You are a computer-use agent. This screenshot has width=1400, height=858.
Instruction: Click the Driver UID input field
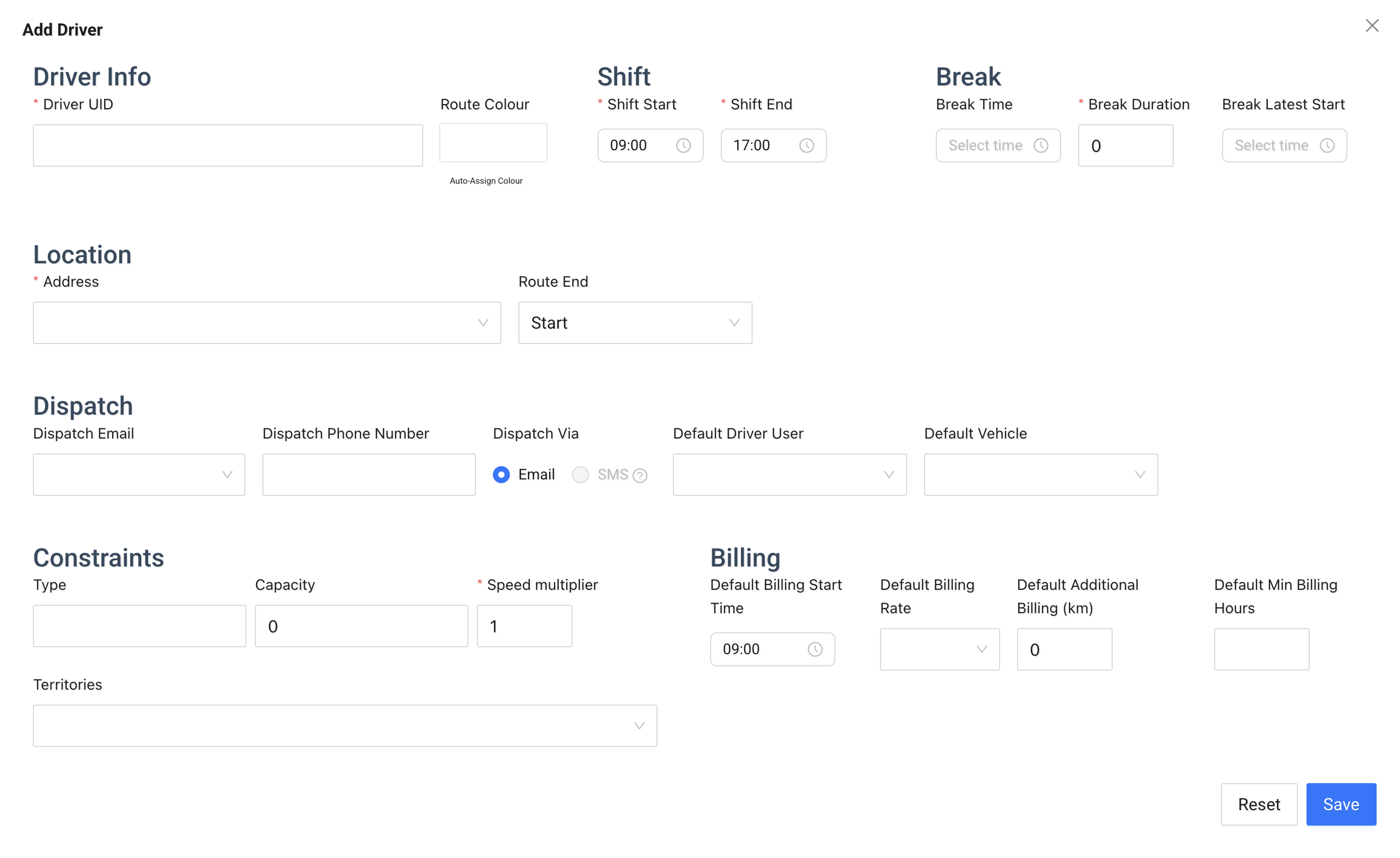(x=227, y=145)
